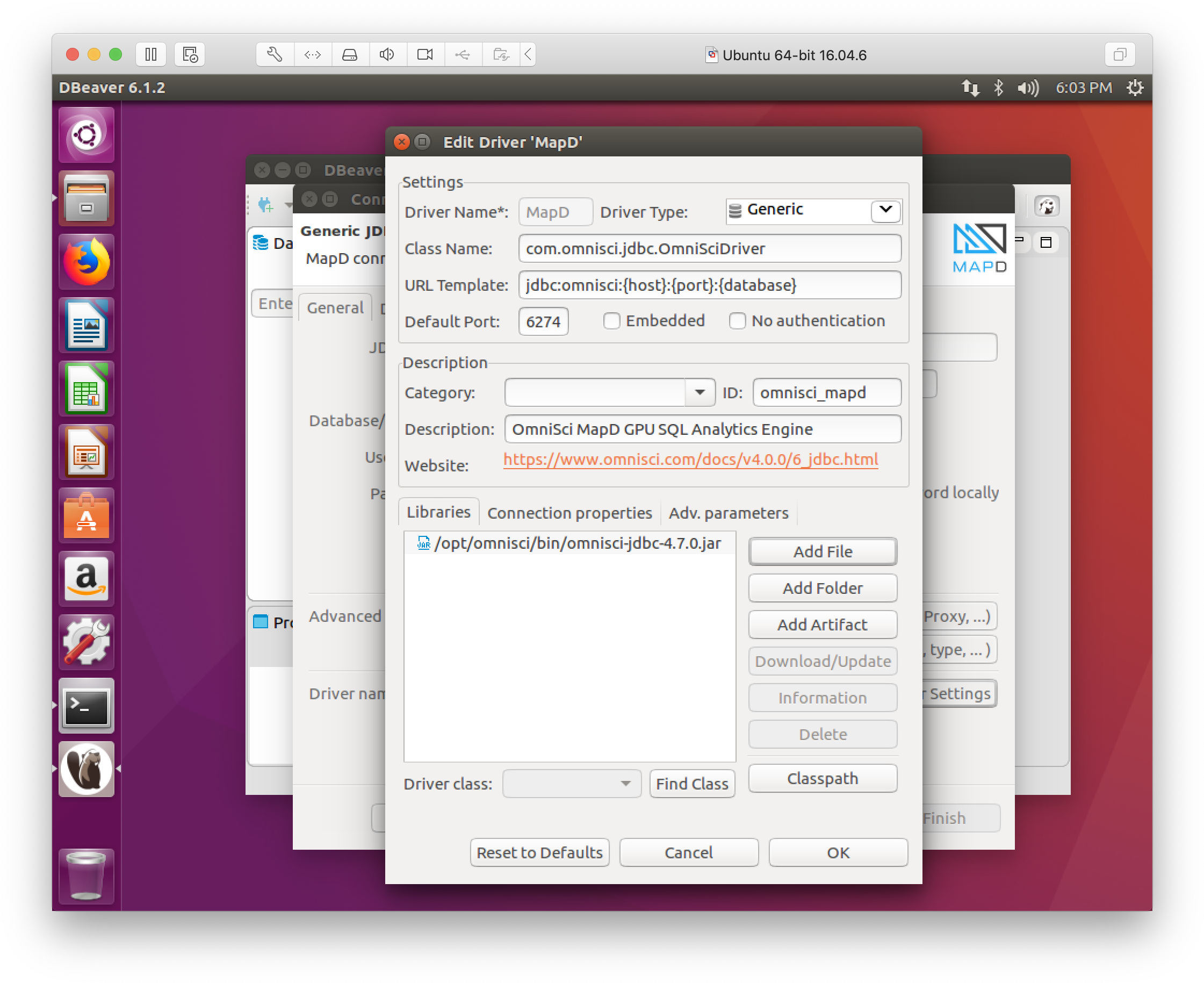Open session gear menu in top panel
1204x983 pixels.
[x=1135, y=88]
